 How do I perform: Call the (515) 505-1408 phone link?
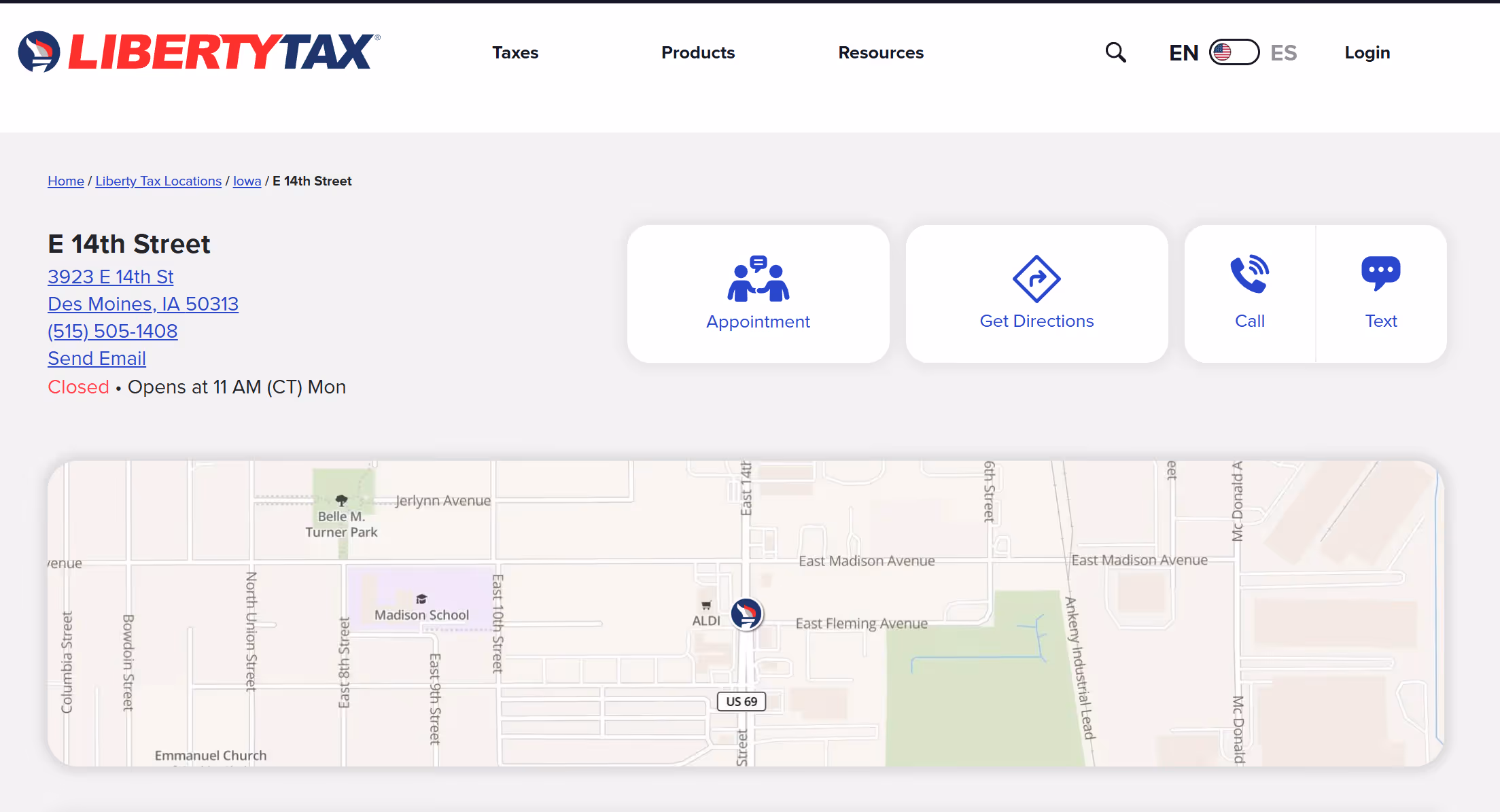click(x=113, y=331)
